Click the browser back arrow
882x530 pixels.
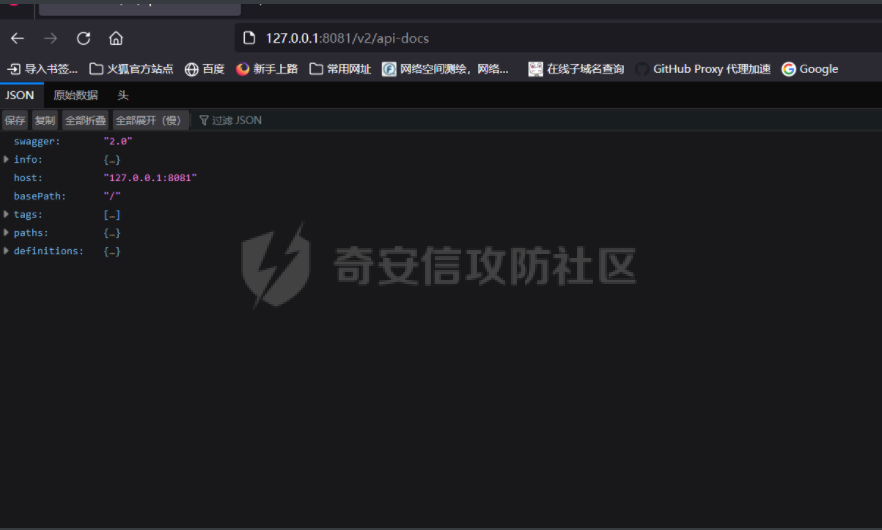(17, 39)
